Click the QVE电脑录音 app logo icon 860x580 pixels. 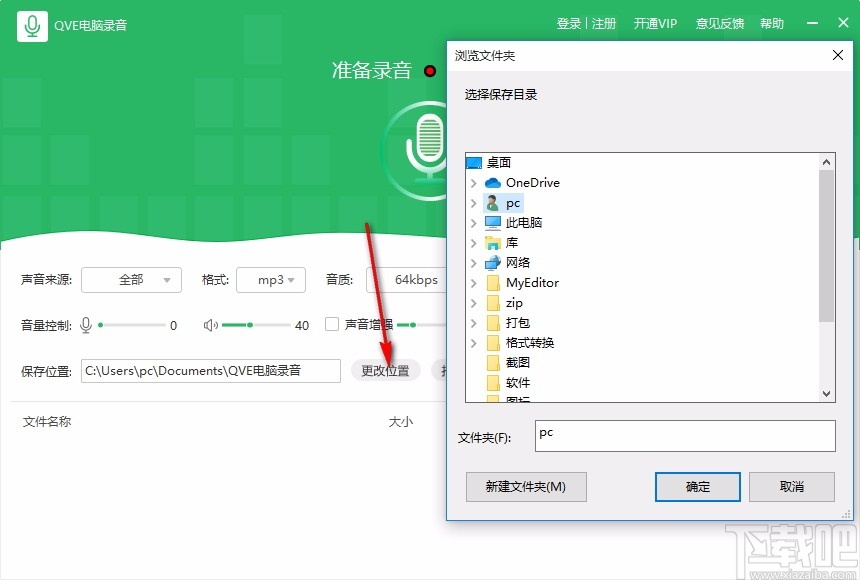(31, 23)
